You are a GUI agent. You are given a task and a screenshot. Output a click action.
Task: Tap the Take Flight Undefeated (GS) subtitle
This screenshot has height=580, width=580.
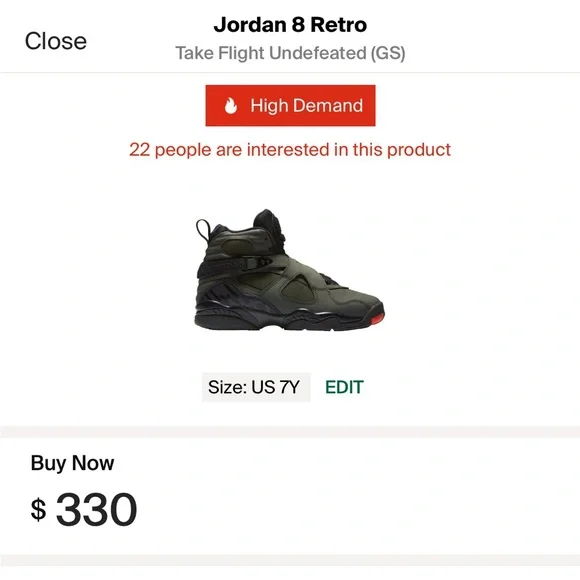290,53
